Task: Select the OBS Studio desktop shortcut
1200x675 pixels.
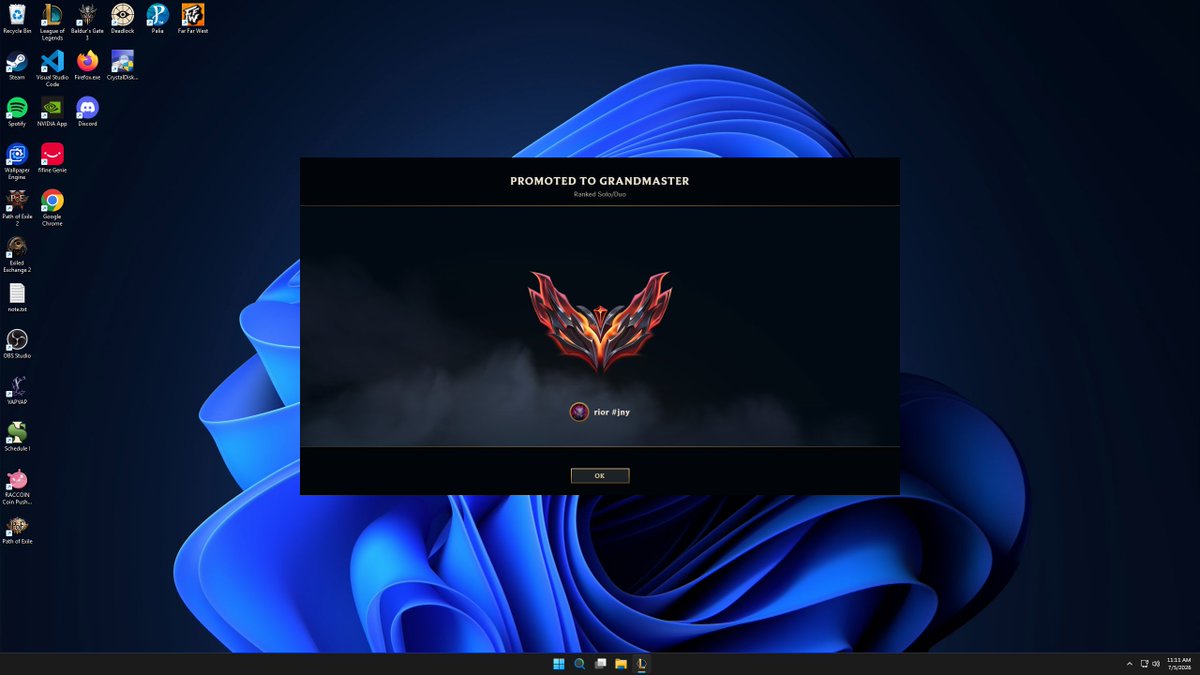Action: click(17, 344)
